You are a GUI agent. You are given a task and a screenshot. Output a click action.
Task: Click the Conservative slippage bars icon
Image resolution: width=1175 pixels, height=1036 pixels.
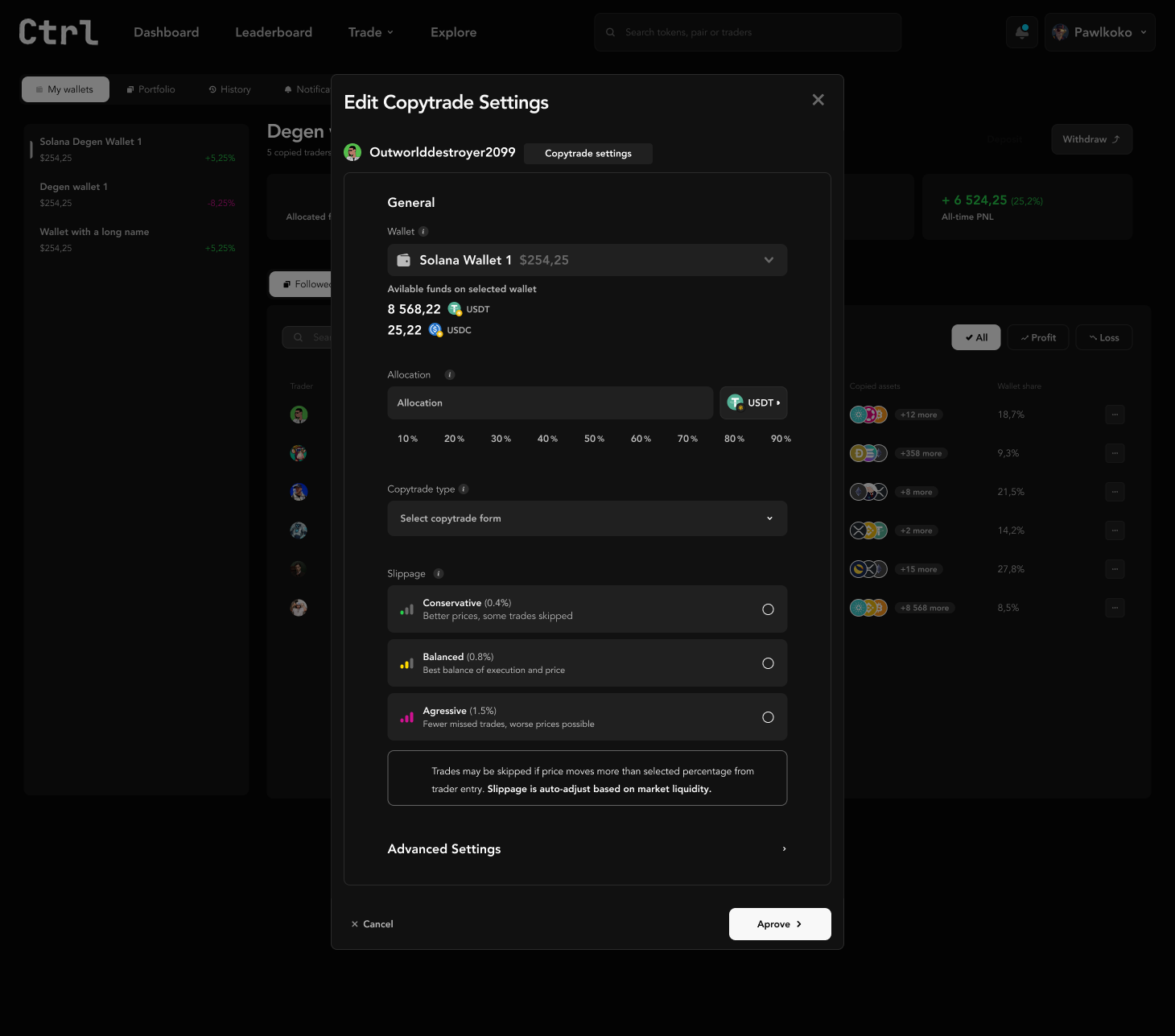tap(407, 609)
